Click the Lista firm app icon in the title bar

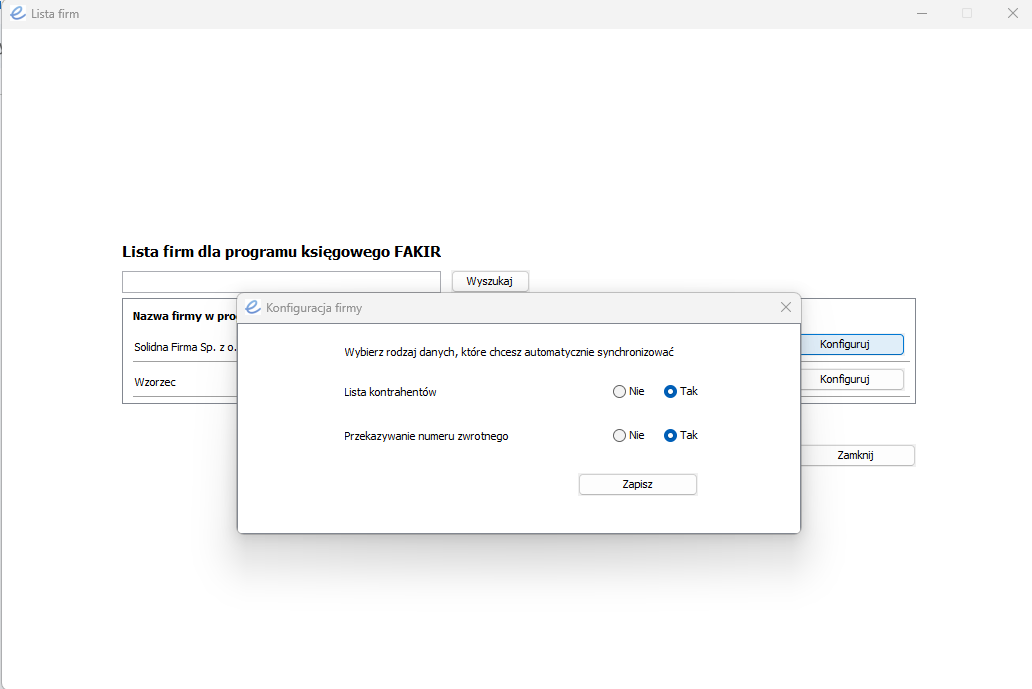18,13
